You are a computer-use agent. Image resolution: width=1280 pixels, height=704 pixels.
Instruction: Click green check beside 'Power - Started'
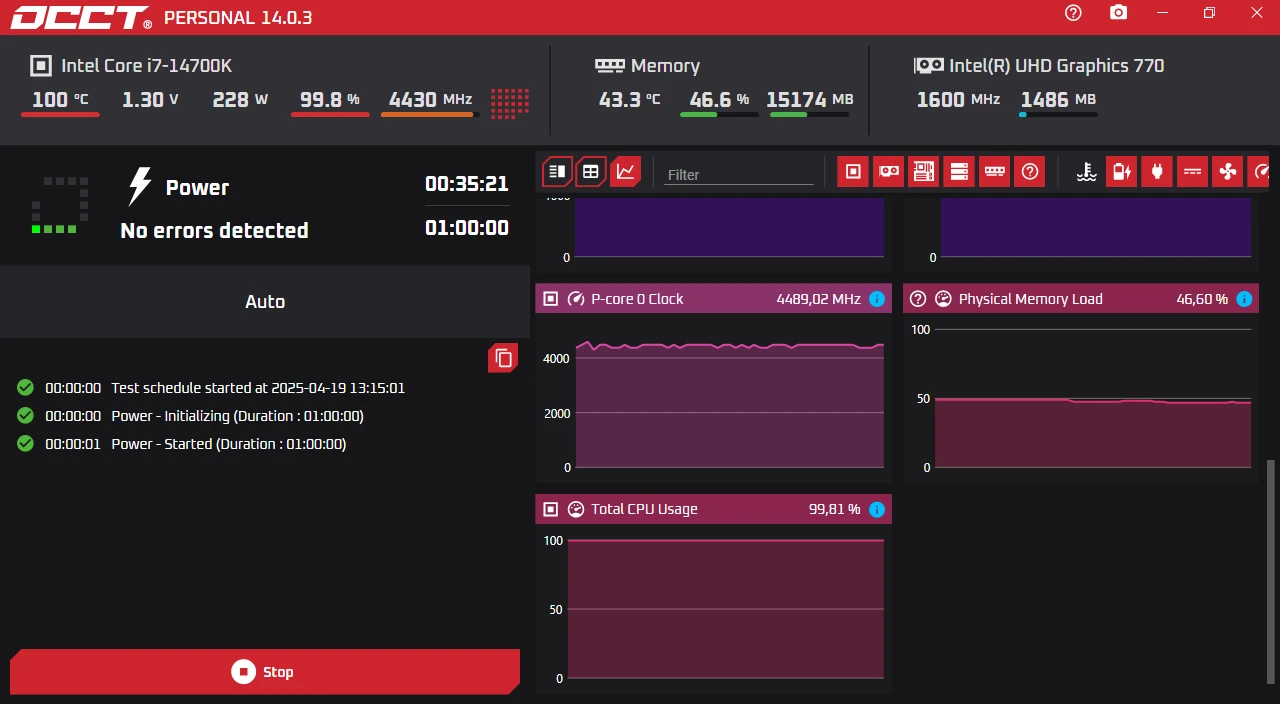click(x=26, y=443)
